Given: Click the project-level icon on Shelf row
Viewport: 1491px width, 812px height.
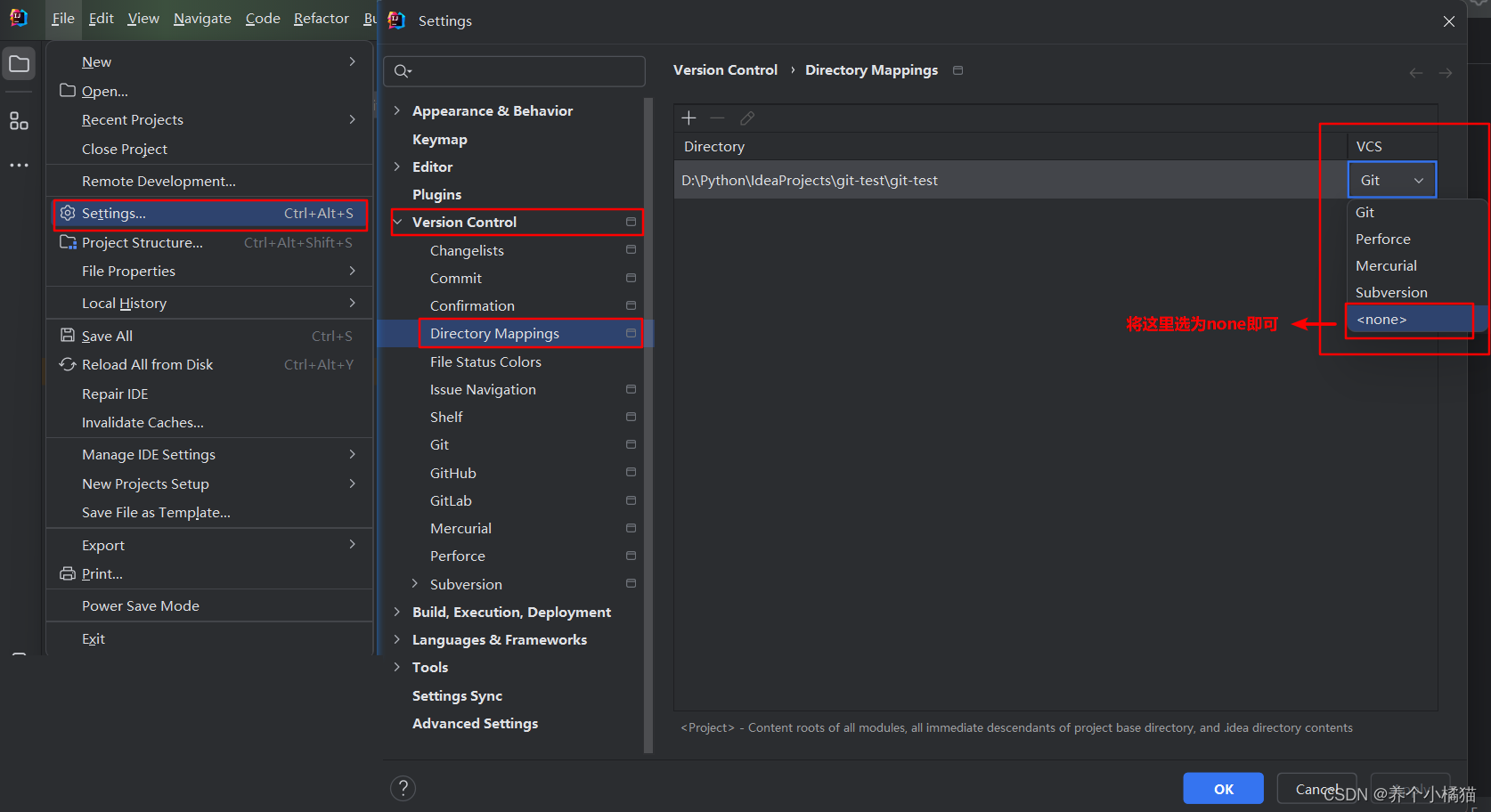Looking at the screenshot, I should point(631,417).
